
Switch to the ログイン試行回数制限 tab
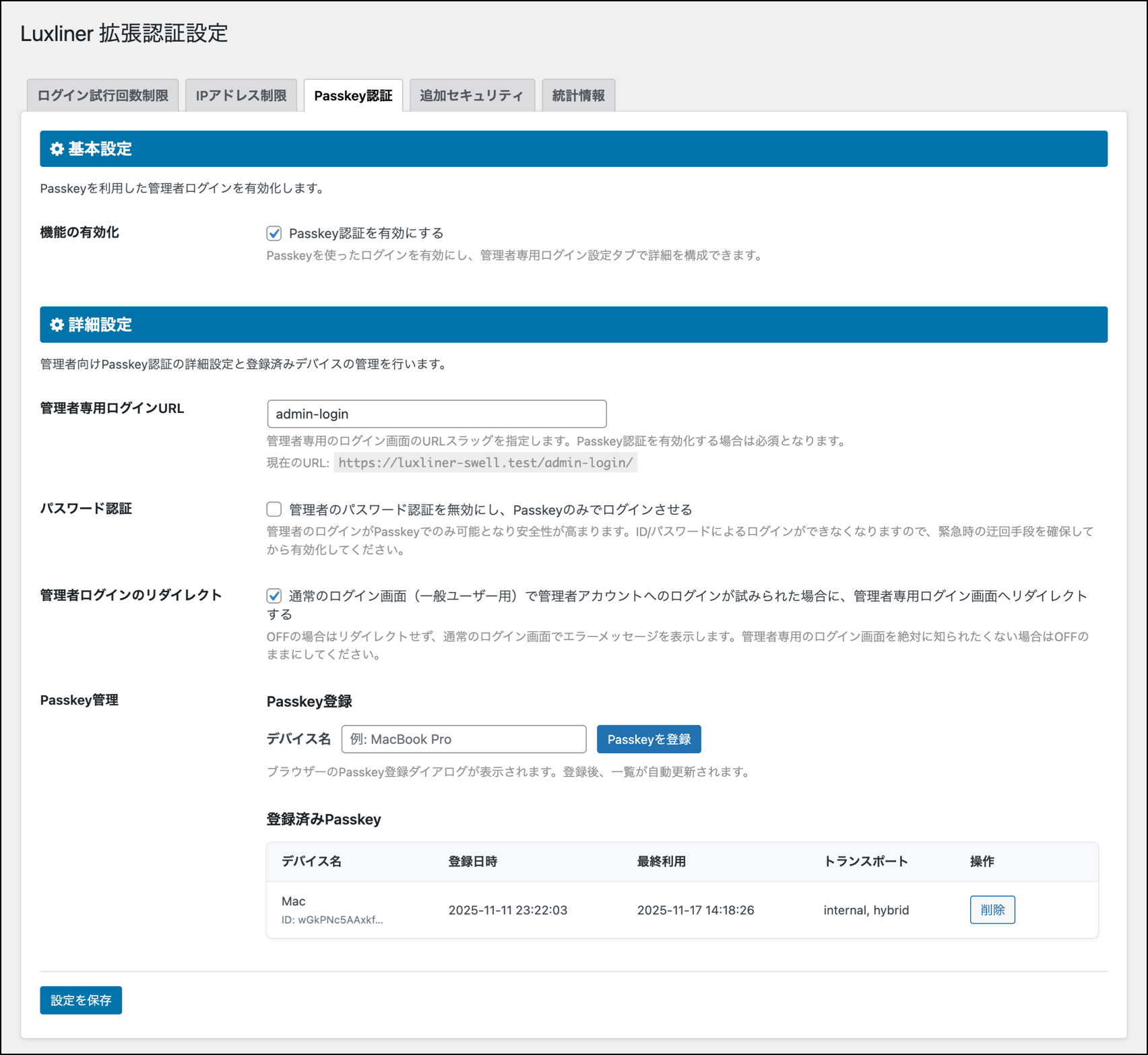coord(102,96)
